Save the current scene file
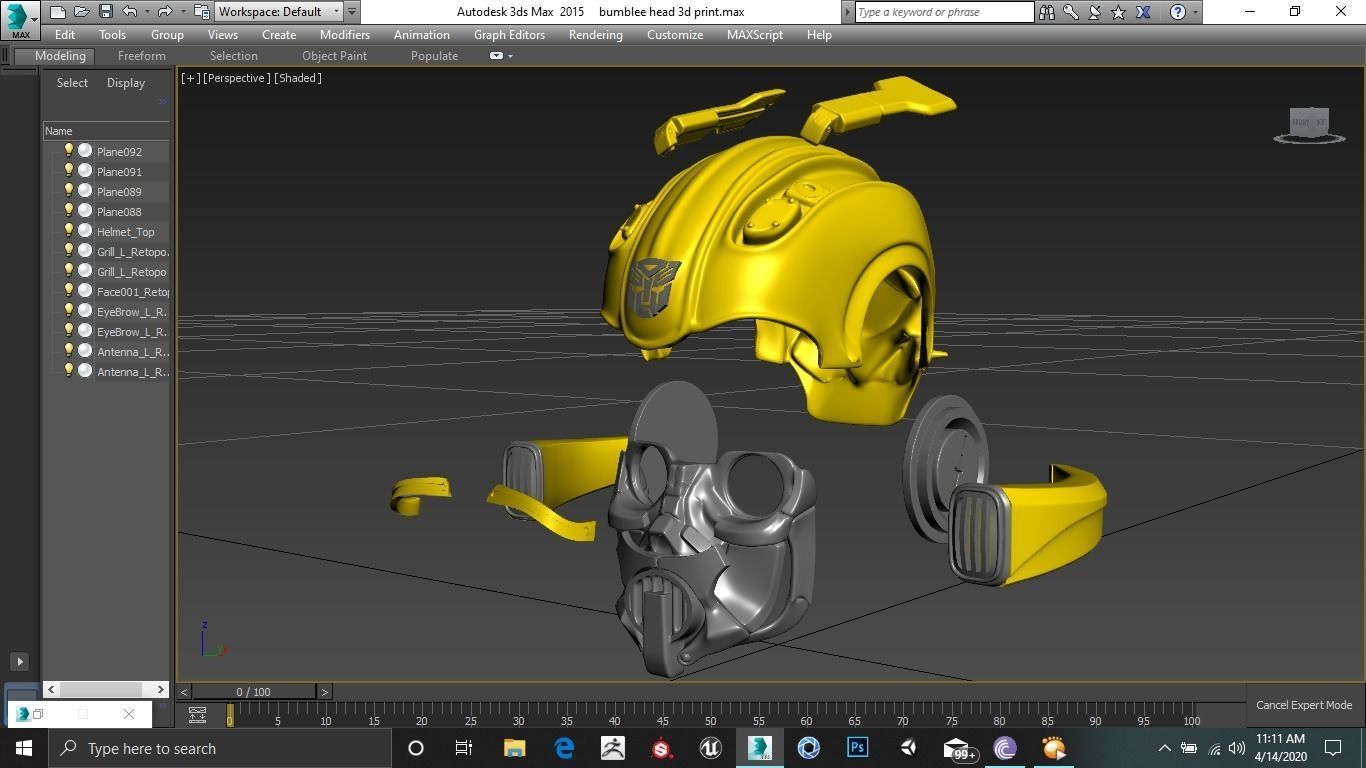The image size is (1366, 768). click(105, 12)
